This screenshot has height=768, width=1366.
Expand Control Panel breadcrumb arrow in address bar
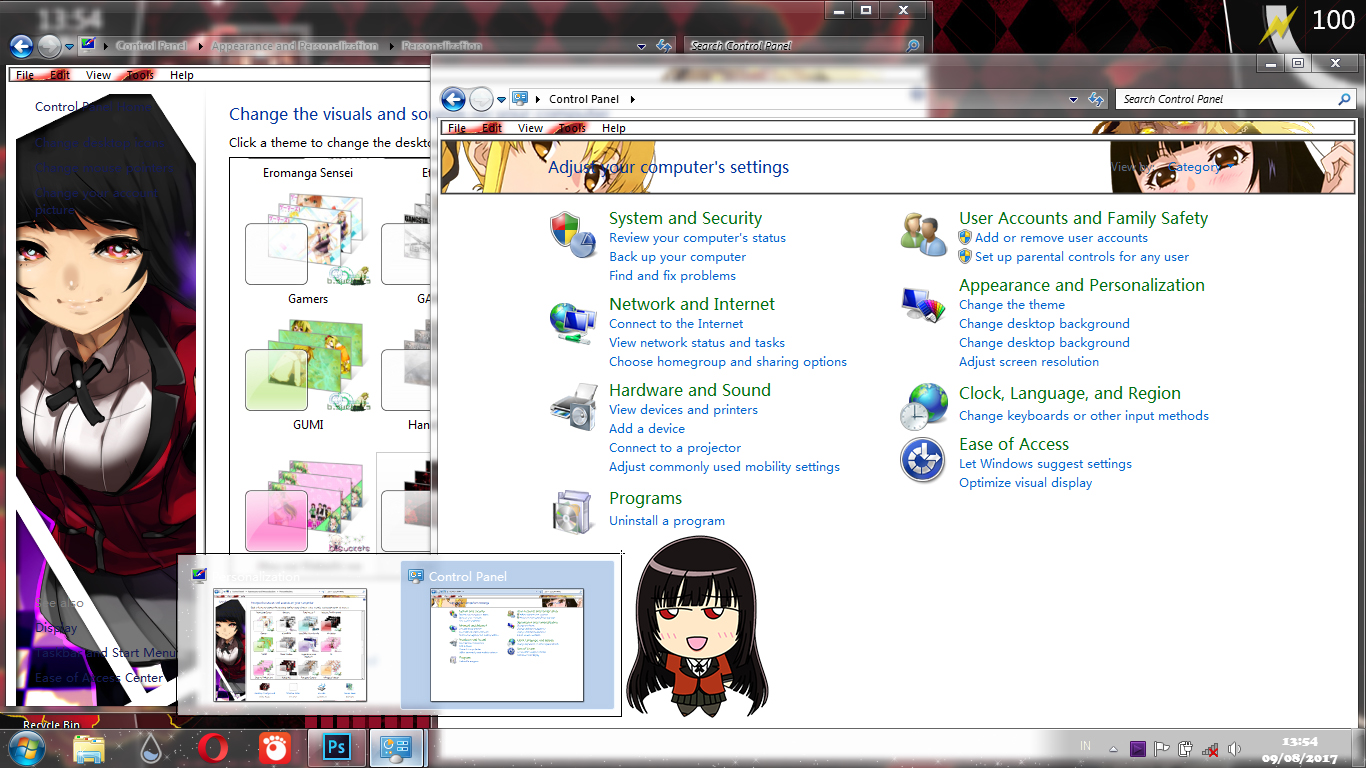click(x=632, y=99)
